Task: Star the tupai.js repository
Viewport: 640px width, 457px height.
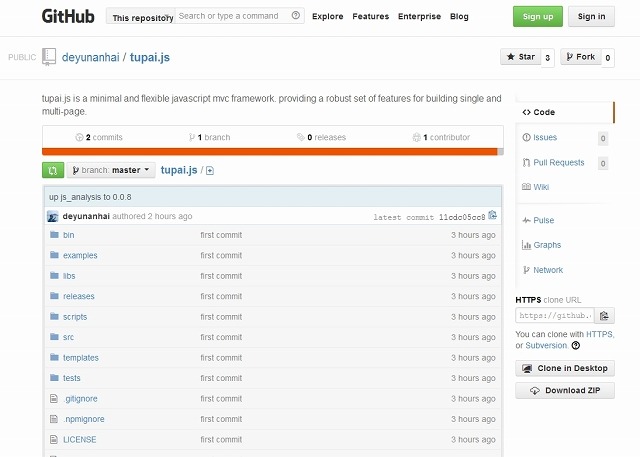Action: click(x=521, y=57)
